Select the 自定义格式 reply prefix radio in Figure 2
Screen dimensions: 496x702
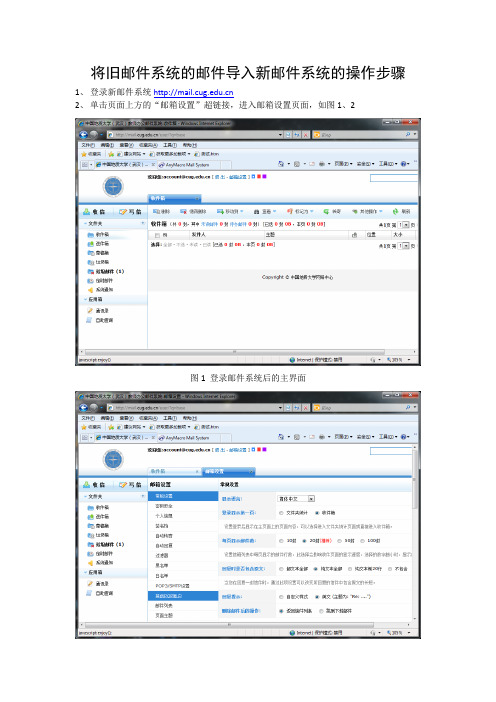[x=281, y=597]
